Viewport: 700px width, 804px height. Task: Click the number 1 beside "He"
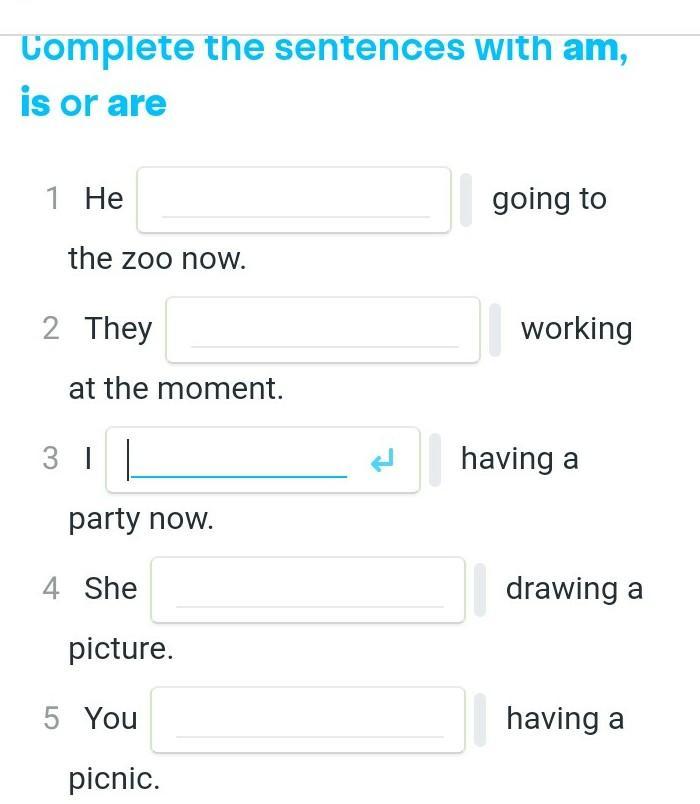point(53,199)
